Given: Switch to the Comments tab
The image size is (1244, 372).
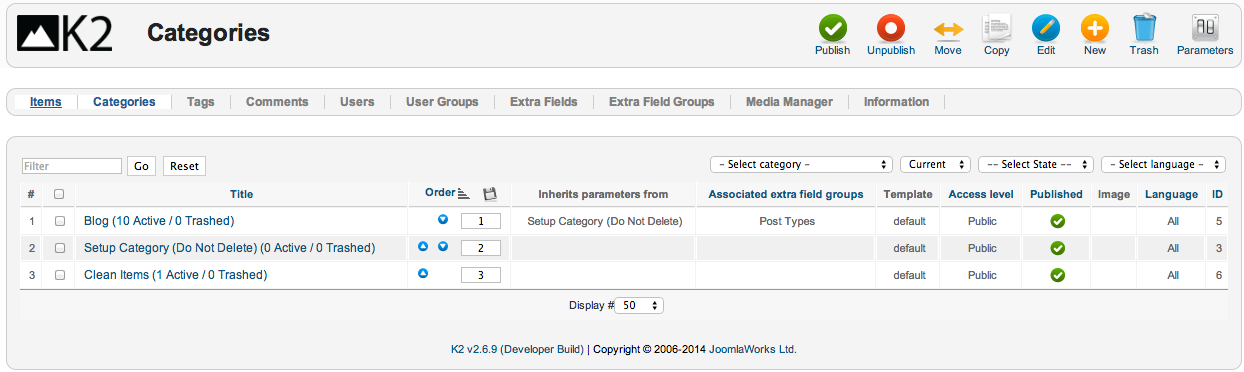Looking at the screenshot, I should (277, 102).
